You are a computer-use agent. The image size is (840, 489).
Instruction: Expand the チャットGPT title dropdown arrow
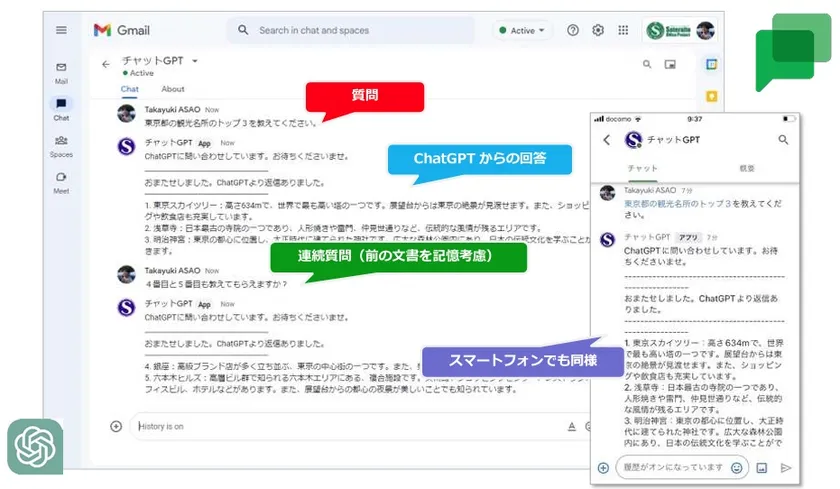(x=195, y=61)
